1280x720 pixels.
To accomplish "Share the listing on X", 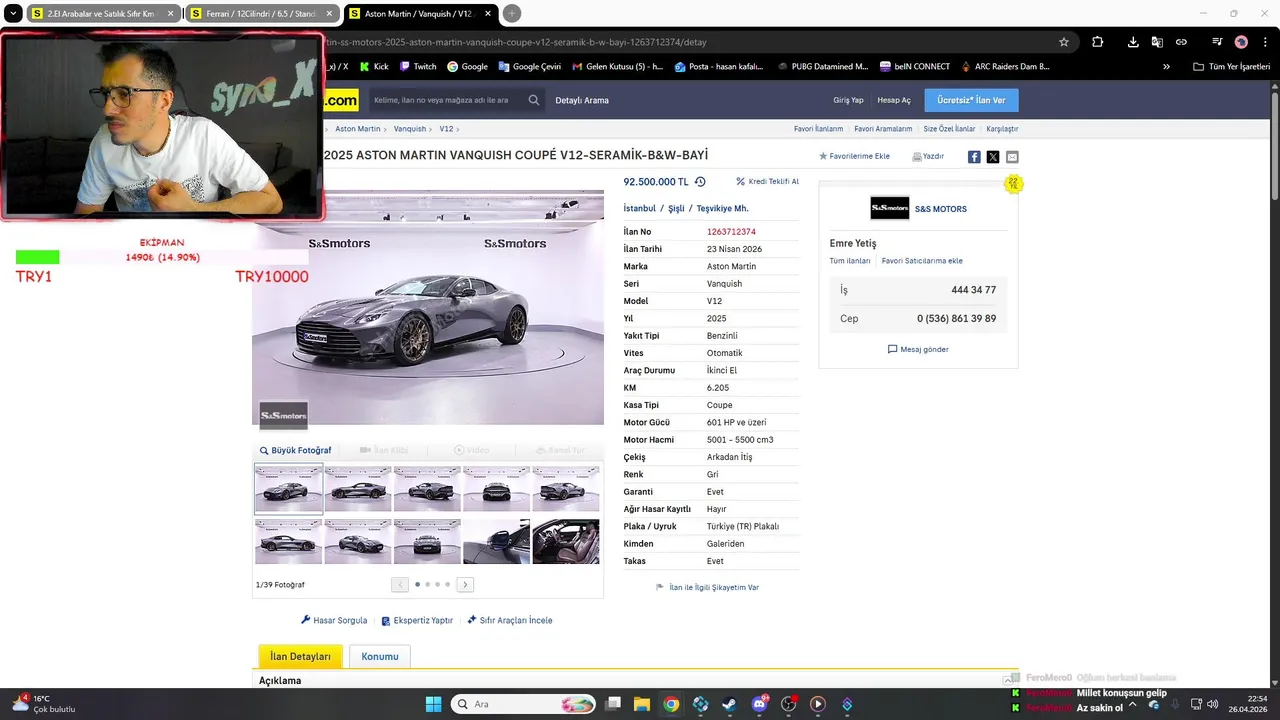I will click(x=993, y=157).
